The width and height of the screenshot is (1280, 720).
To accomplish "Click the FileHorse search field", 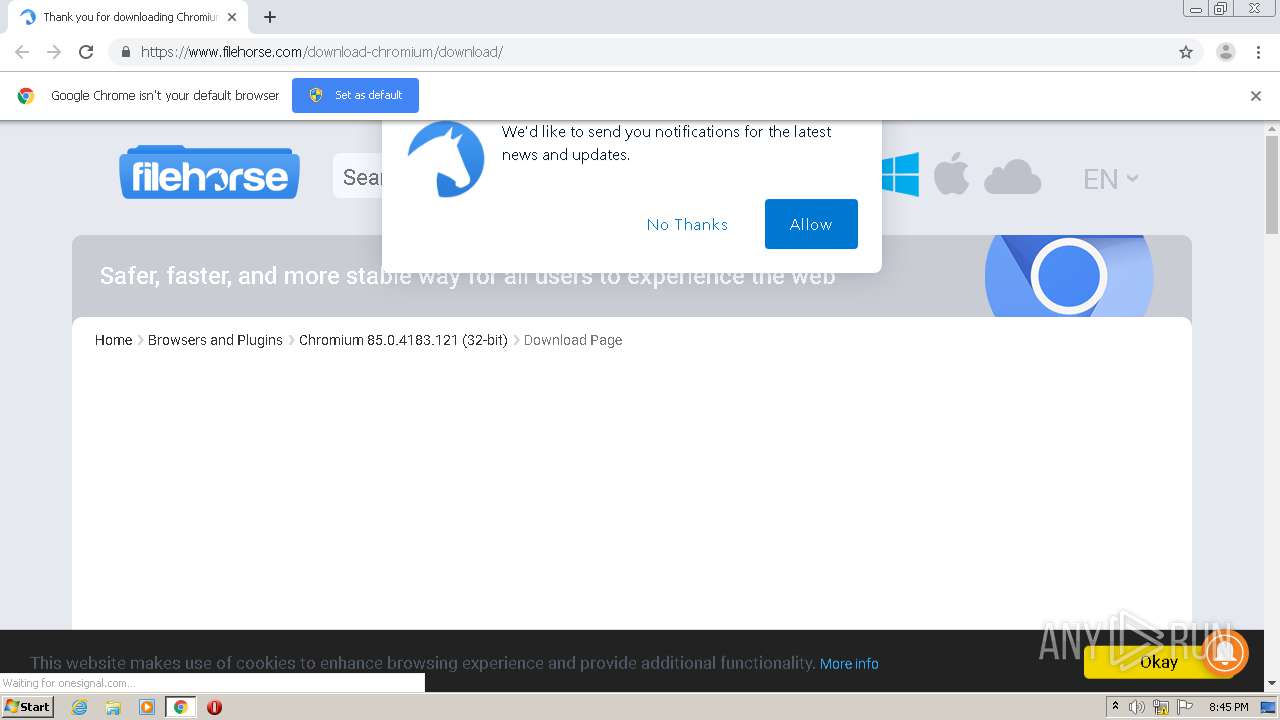I will click(358, 177).
